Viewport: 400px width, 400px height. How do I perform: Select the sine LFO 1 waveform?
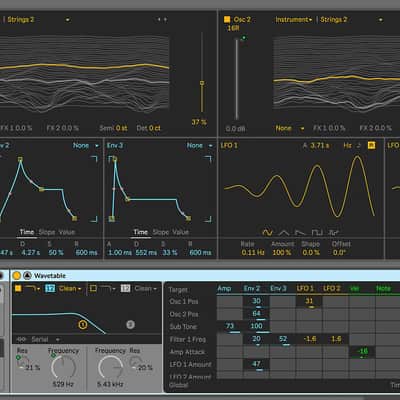(x=267, y=232)
